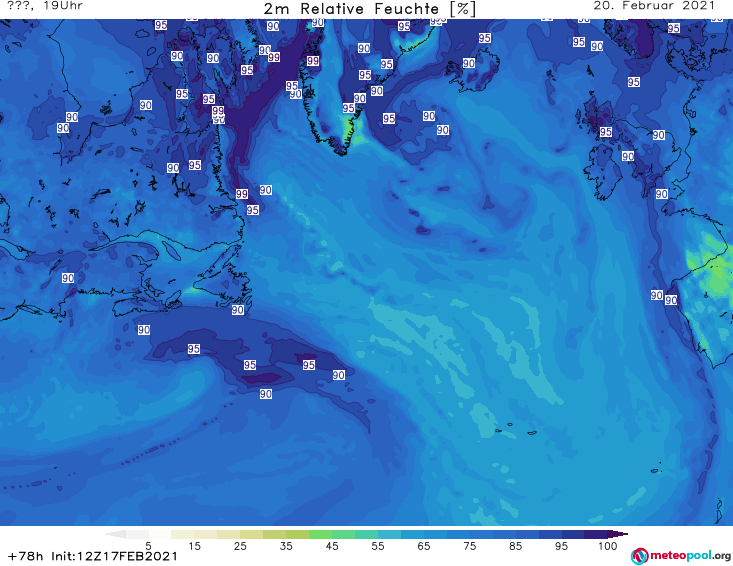Click the "100" tick label on the color scale
This screenshot has width=733, height=566.
(608, 546)
